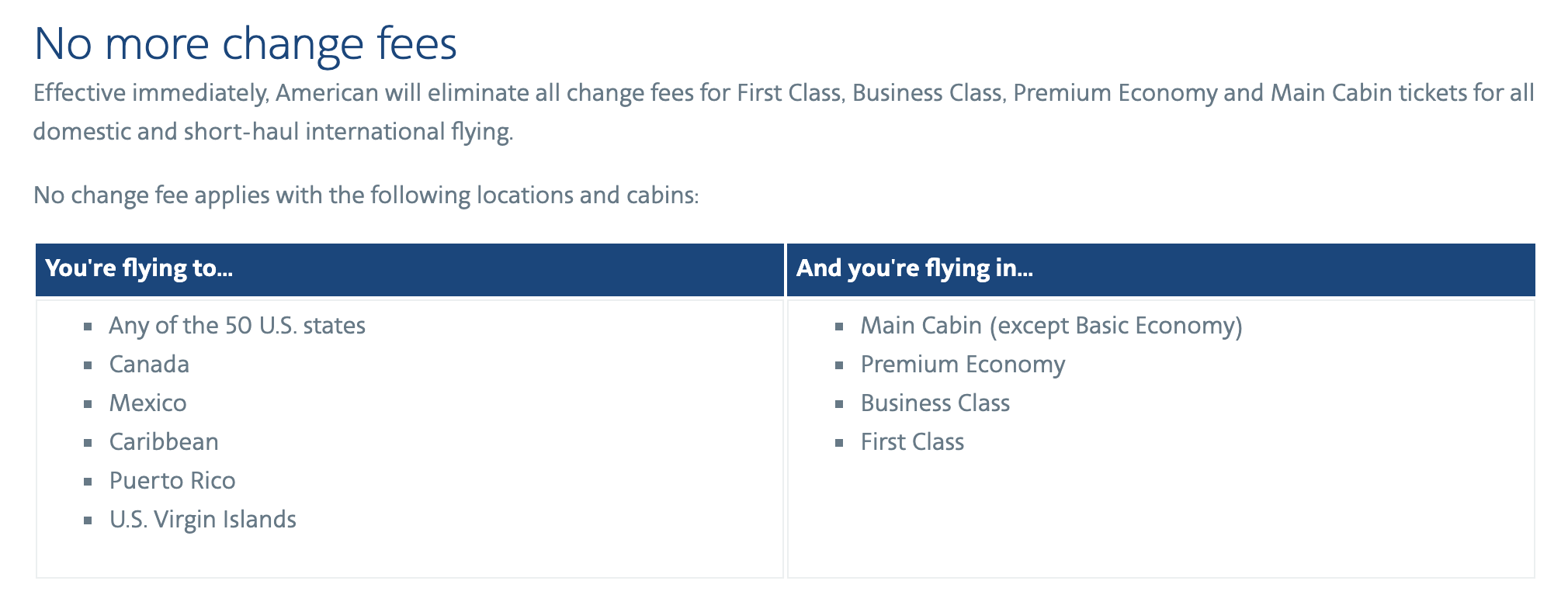Select the Caribbean destination entry

(x=164, y=441)
